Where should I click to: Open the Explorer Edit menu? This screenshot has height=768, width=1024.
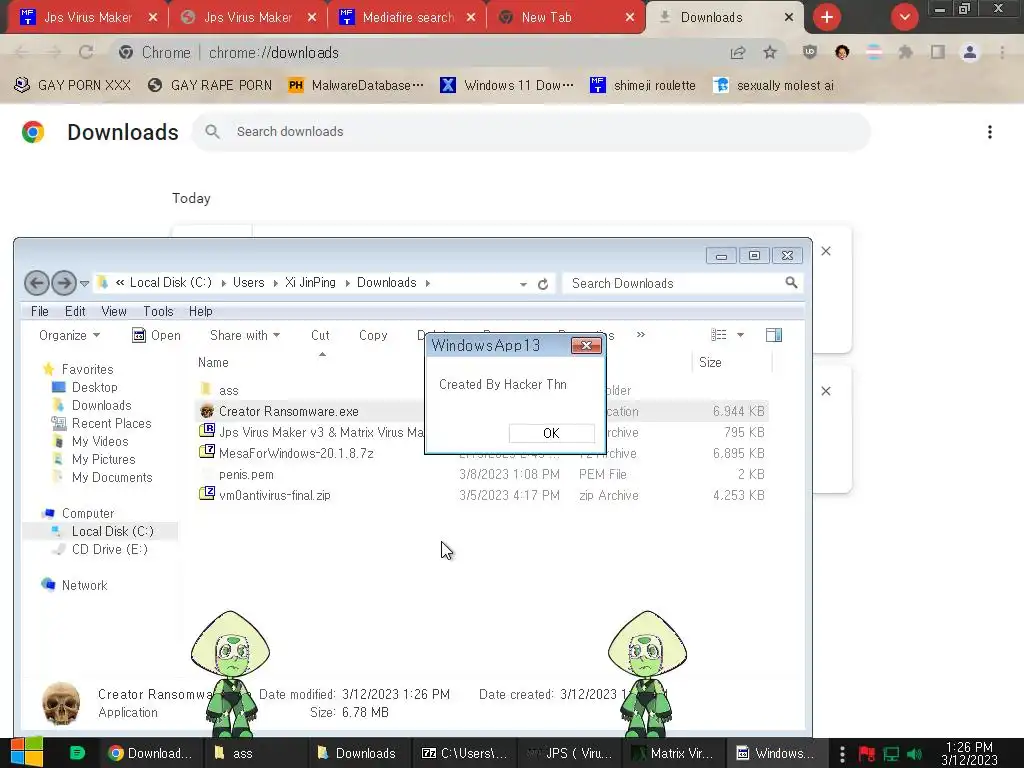coord(75,312)
